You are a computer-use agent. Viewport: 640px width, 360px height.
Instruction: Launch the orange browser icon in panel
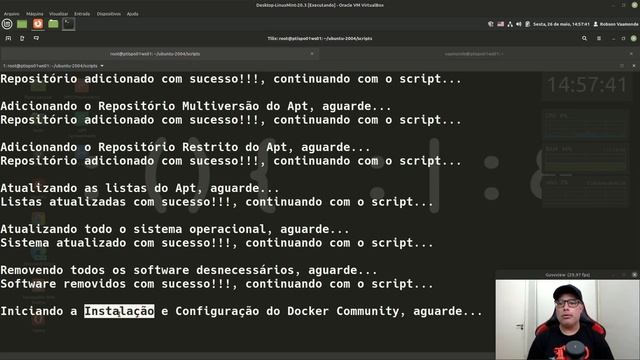[x=38, y=24]
